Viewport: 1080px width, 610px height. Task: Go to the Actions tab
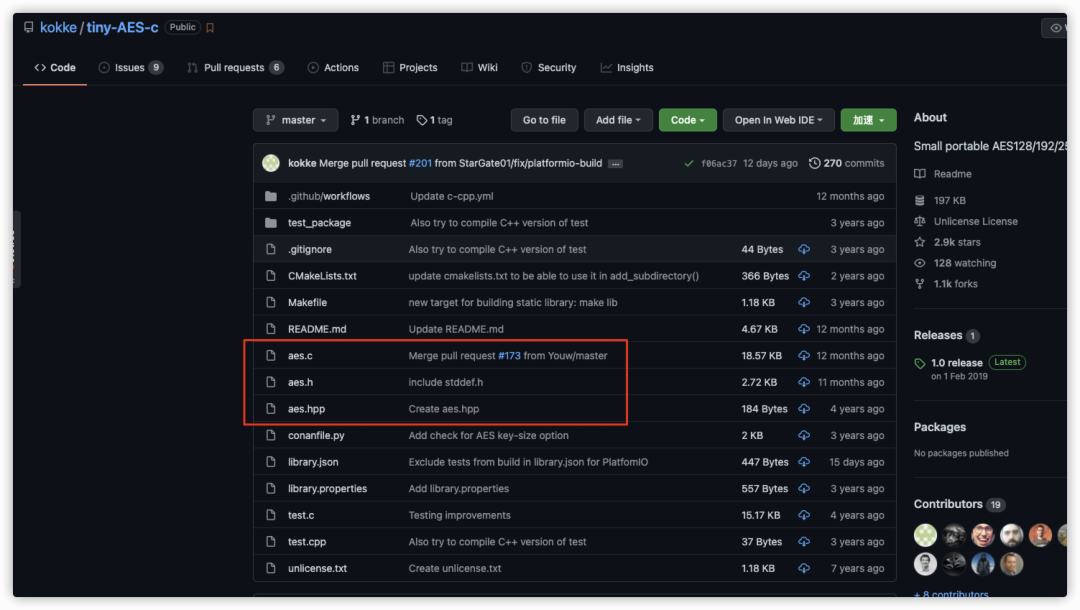tap(333, 67)
